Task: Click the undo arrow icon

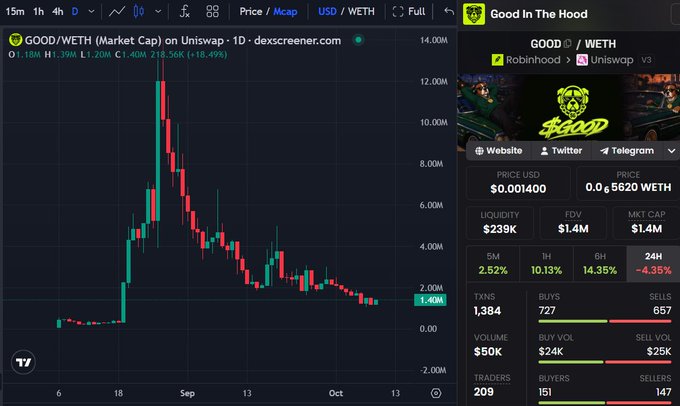Action: [449, 12]
